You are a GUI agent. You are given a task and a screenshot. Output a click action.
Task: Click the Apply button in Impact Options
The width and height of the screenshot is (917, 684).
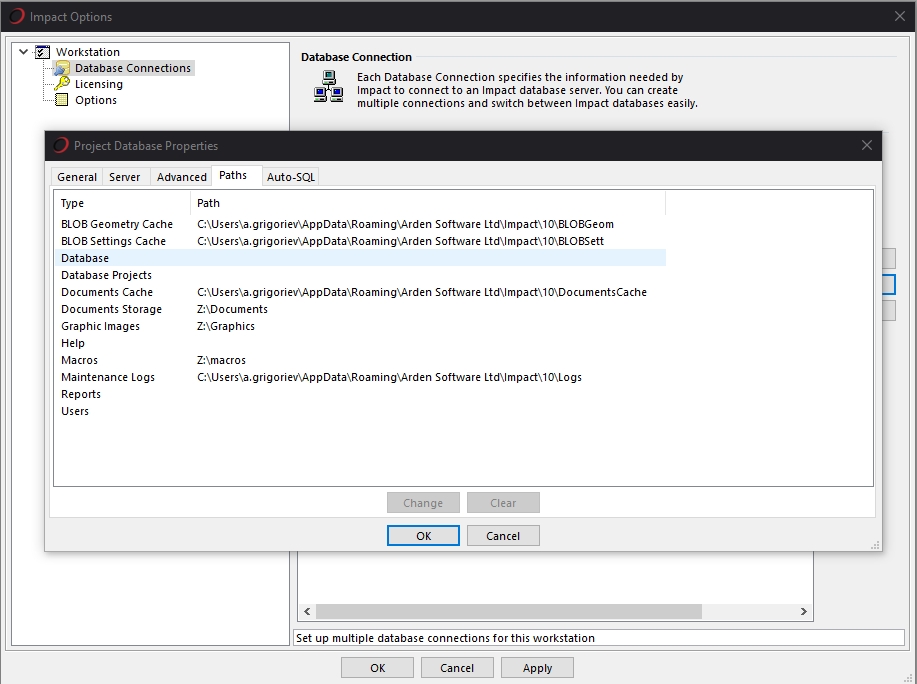coord(537,668)
